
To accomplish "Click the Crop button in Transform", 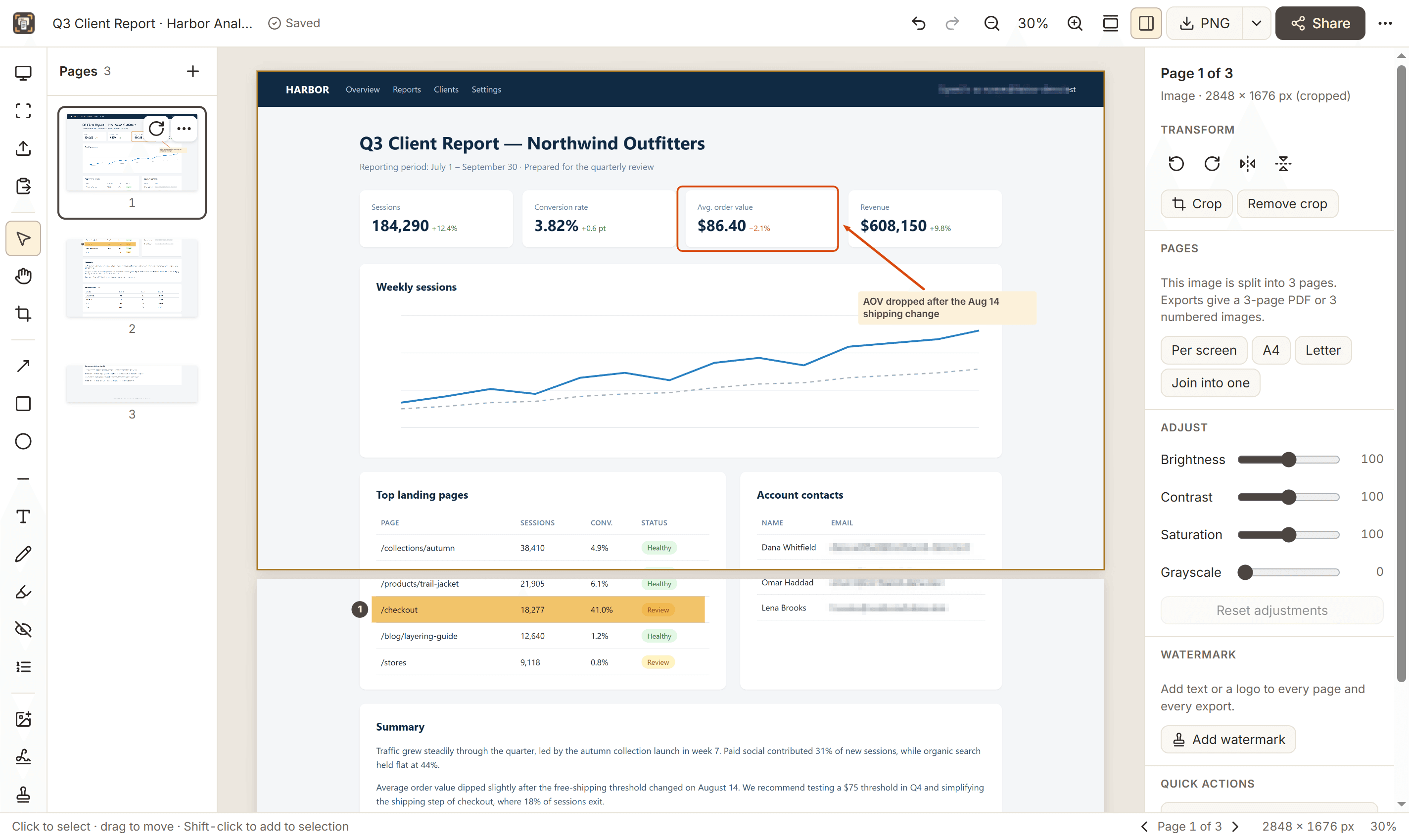I will [x=1196, y=204].
